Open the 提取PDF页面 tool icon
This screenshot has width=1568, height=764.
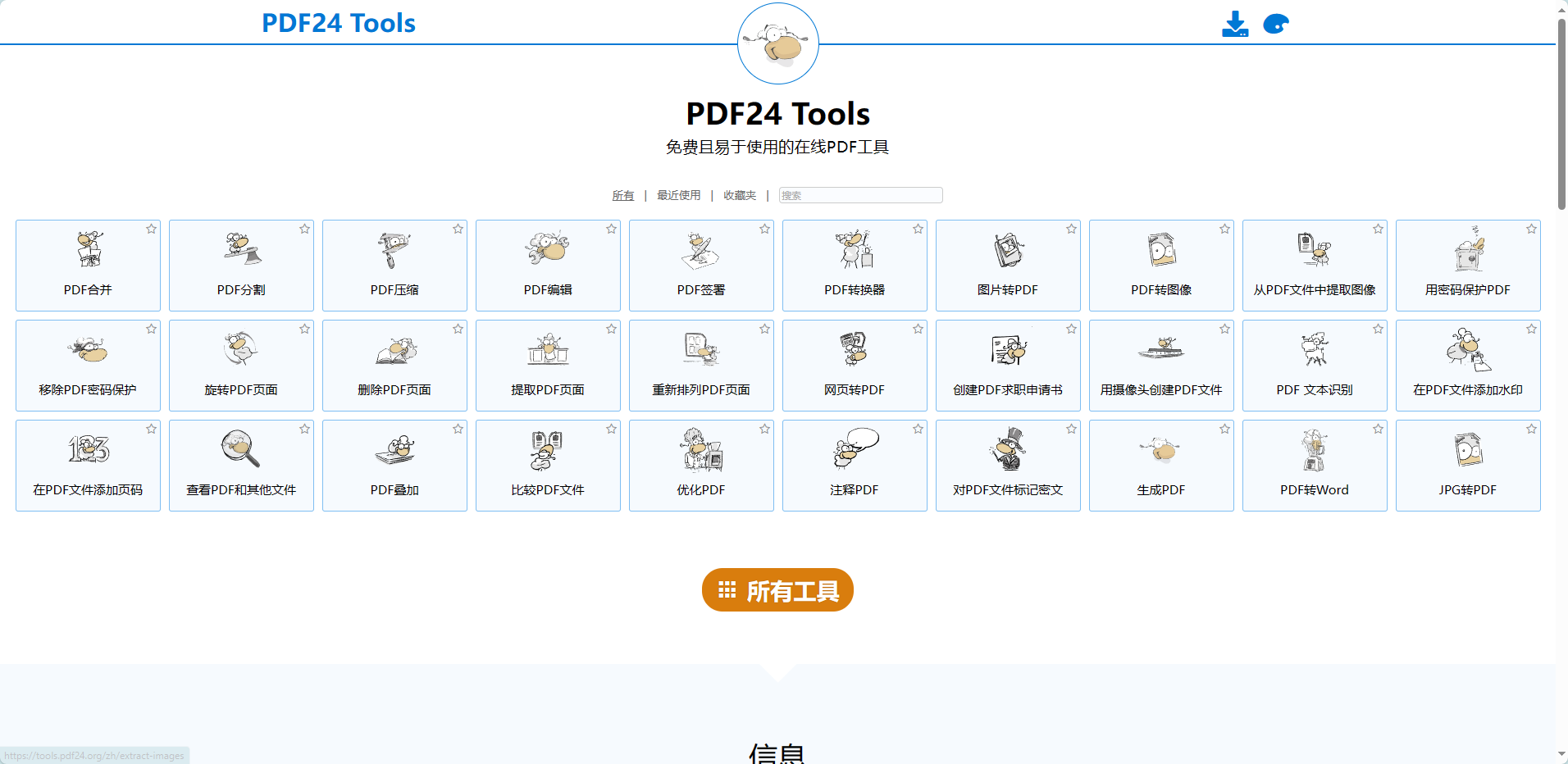click(x=548, y=349)
